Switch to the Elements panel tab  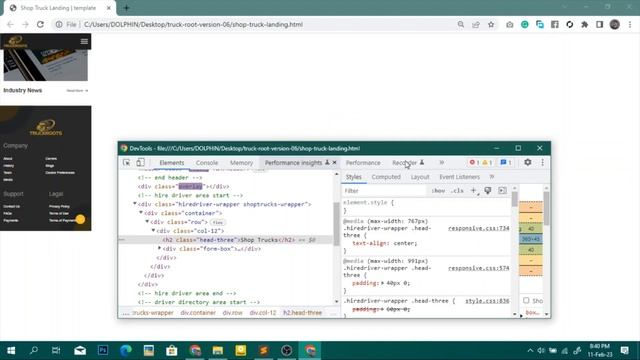(172, 163)
